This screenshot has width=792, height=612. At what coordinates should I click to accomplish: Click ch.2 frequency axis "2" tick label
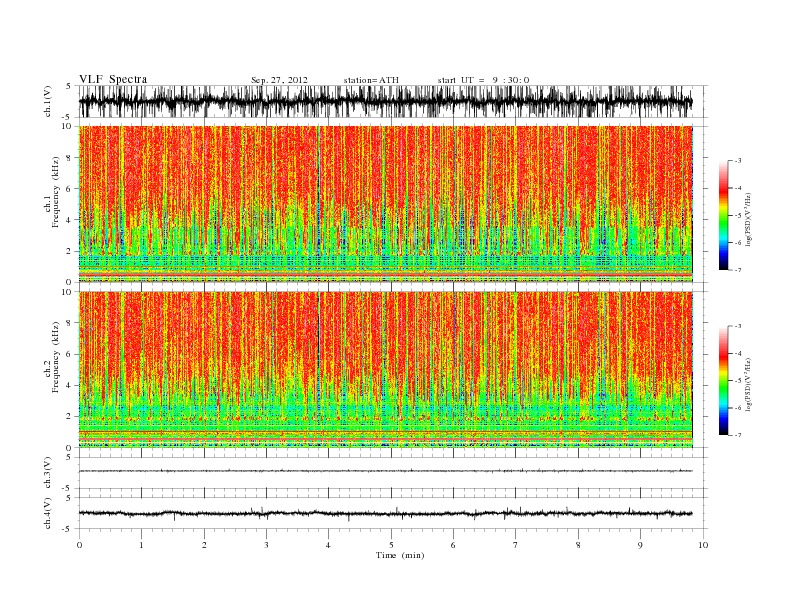coord(70,417)
